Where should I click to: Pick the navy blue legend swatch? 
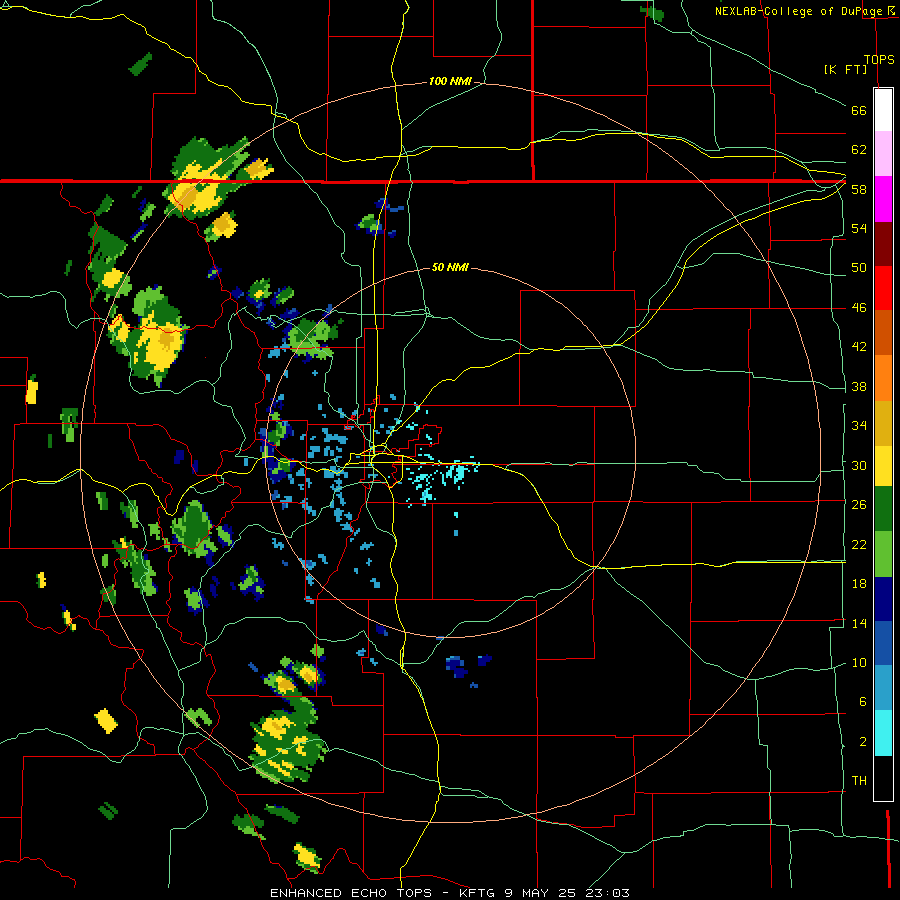(x=883, y=599)
